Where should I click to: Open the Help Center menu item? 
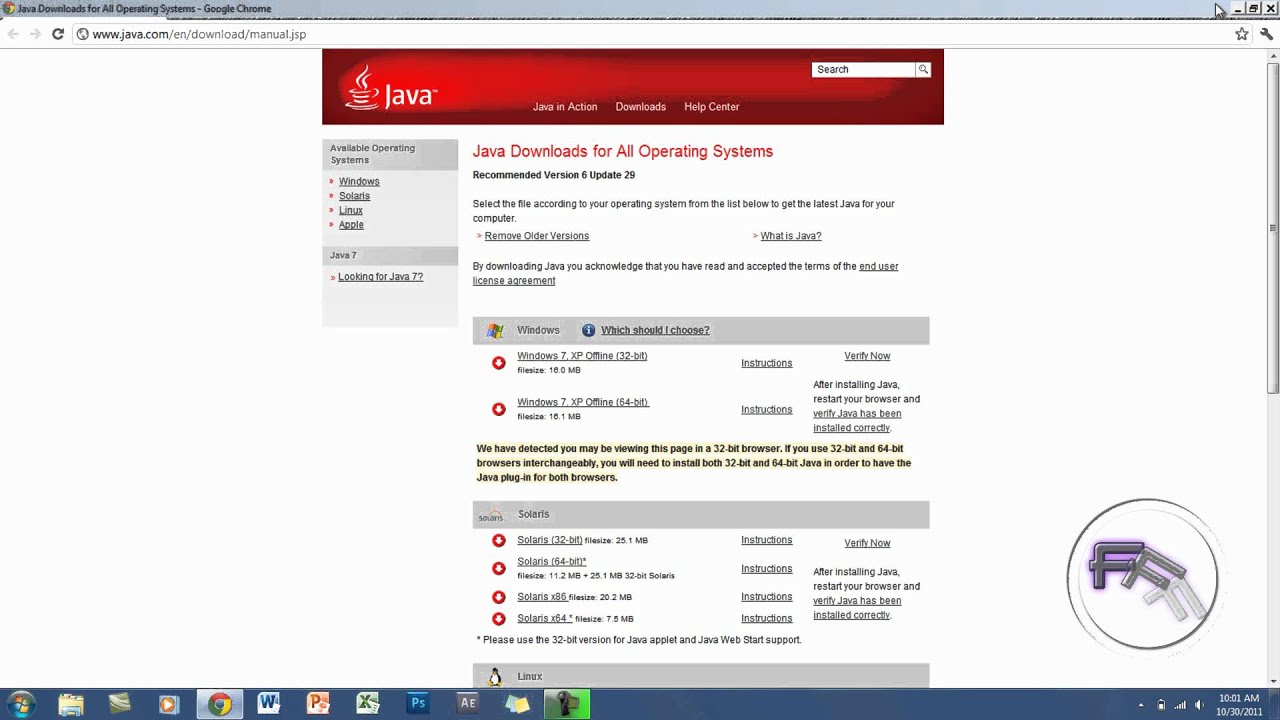pos(712,107)
